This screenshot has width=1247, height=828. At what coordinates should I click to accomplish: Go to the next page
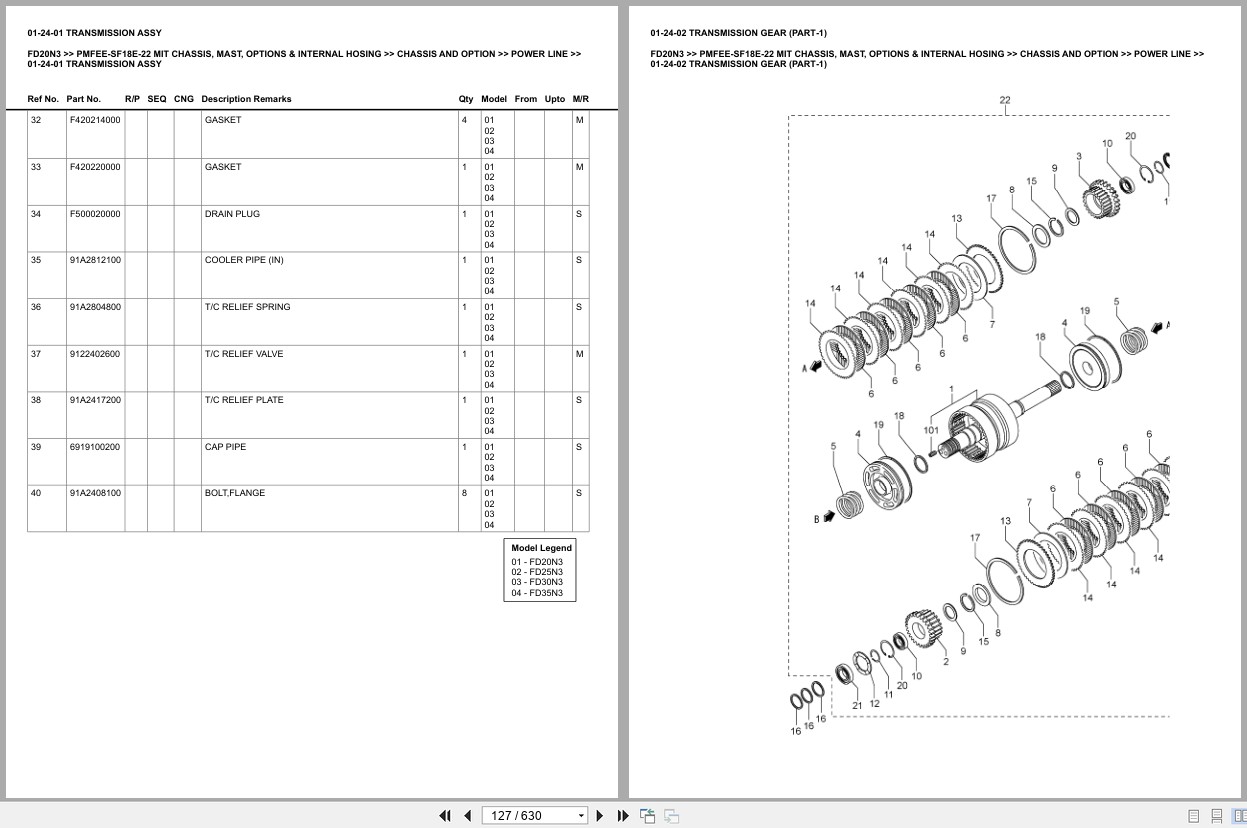pos(600,816)
